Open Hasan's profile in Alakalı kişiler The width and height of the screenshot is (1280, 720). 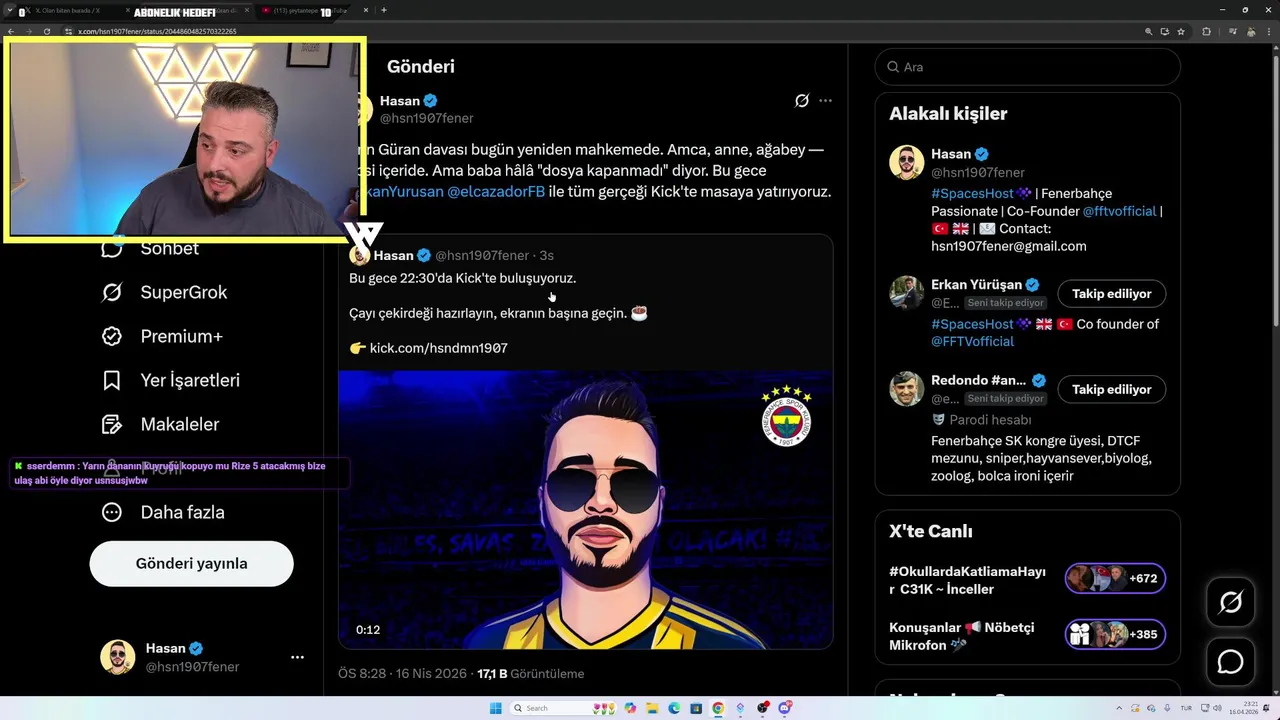pos(951,154)
